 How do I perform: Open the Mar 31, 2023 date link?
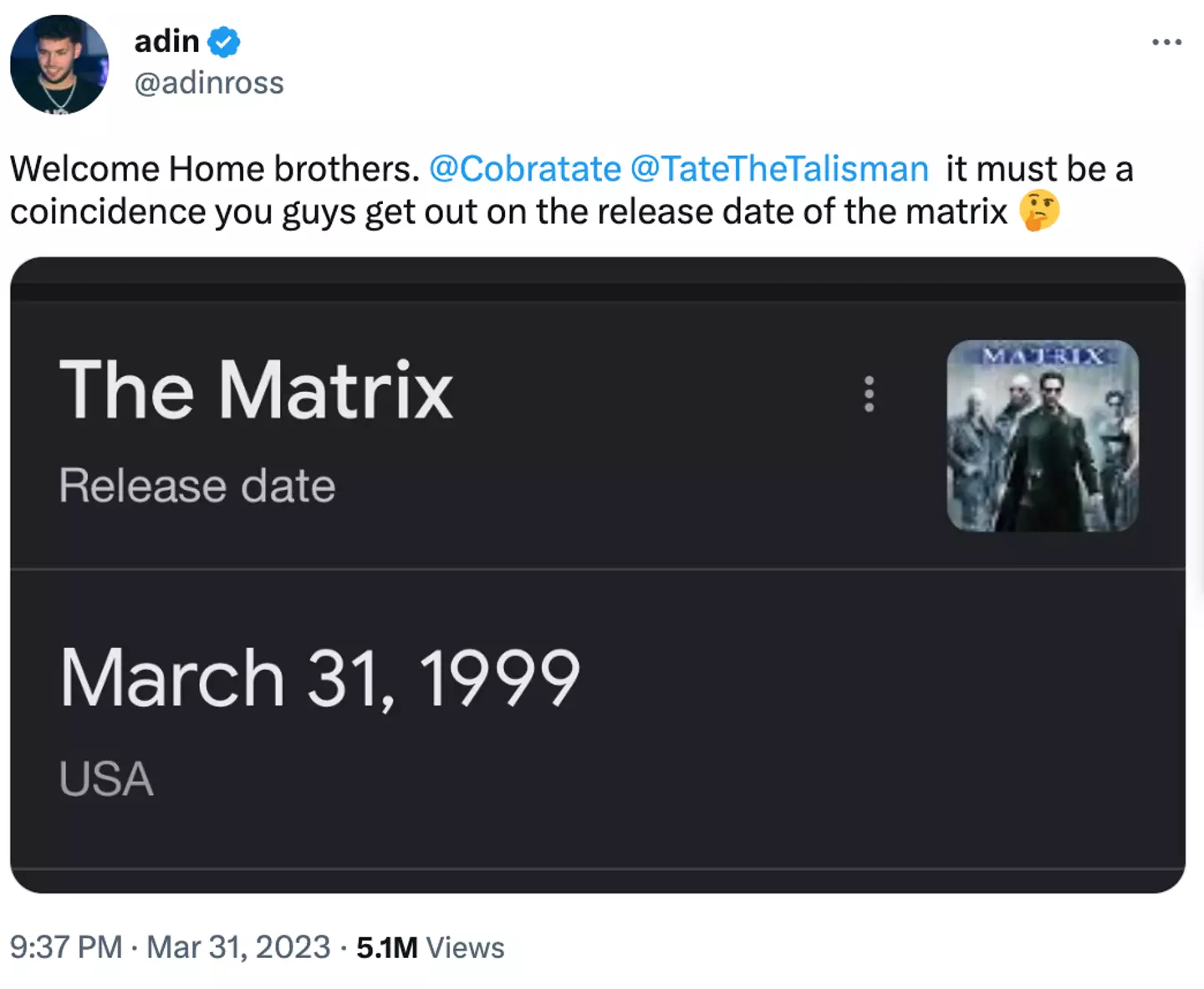click(238, 947)
